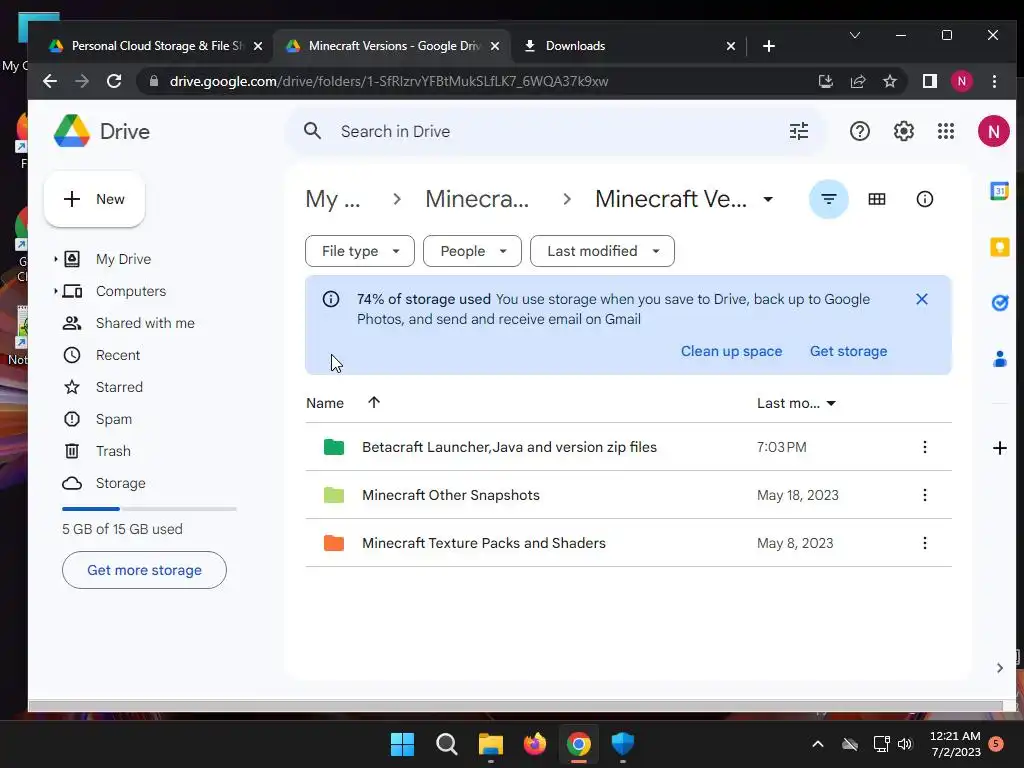Click Get storage link
The image size is (1024, 768).
848,351
